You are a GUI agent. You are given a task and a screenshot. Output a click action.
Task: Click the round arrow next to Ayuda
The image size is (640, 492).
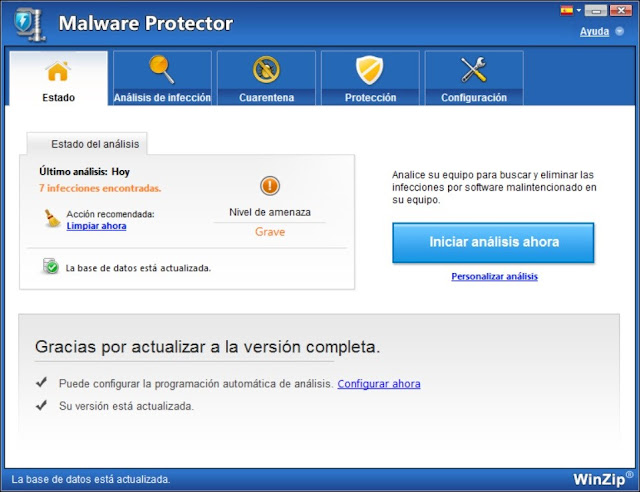[x=620, y=31]
